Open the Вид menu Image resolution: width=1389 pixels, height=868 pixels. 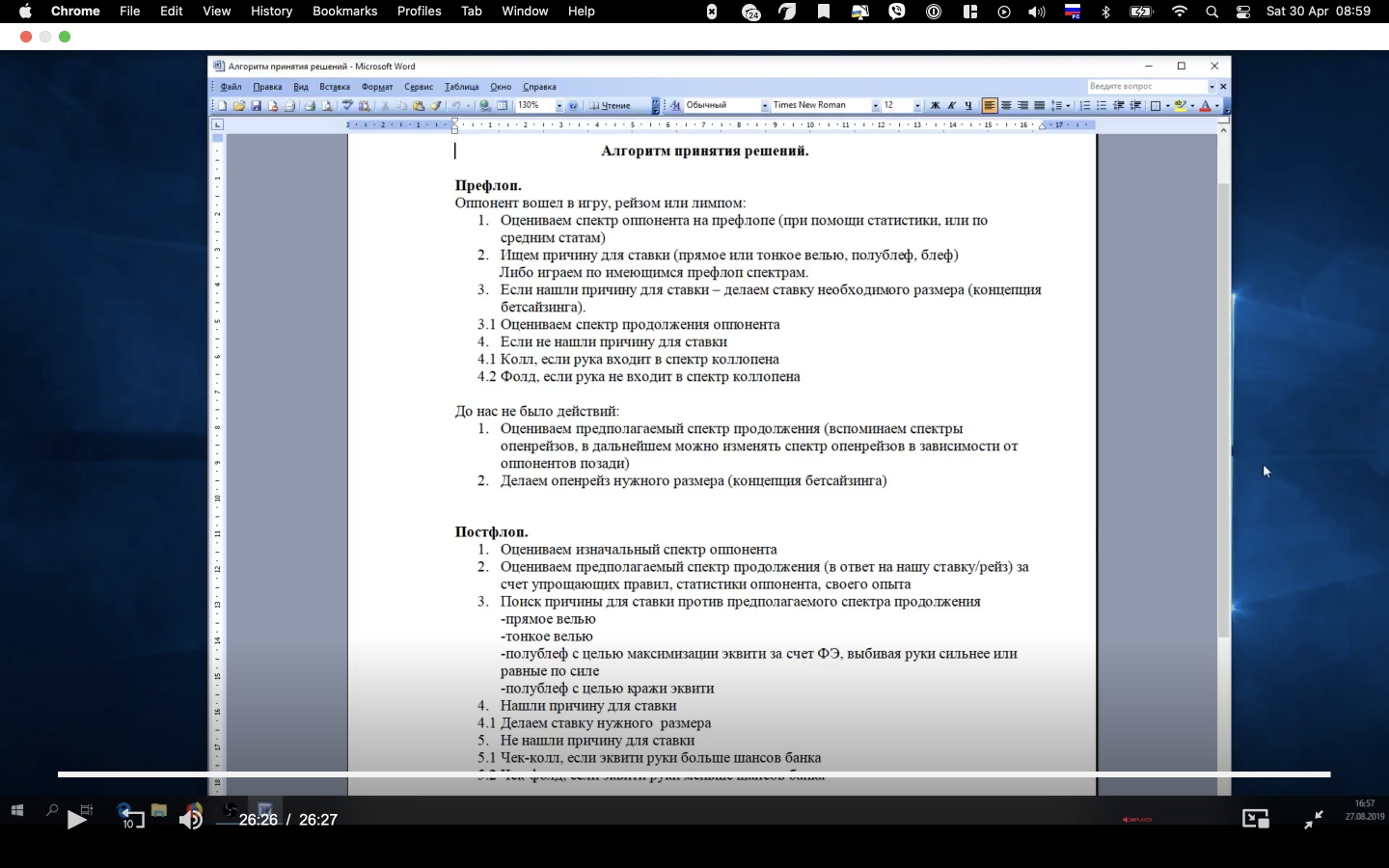pos(301,87)
